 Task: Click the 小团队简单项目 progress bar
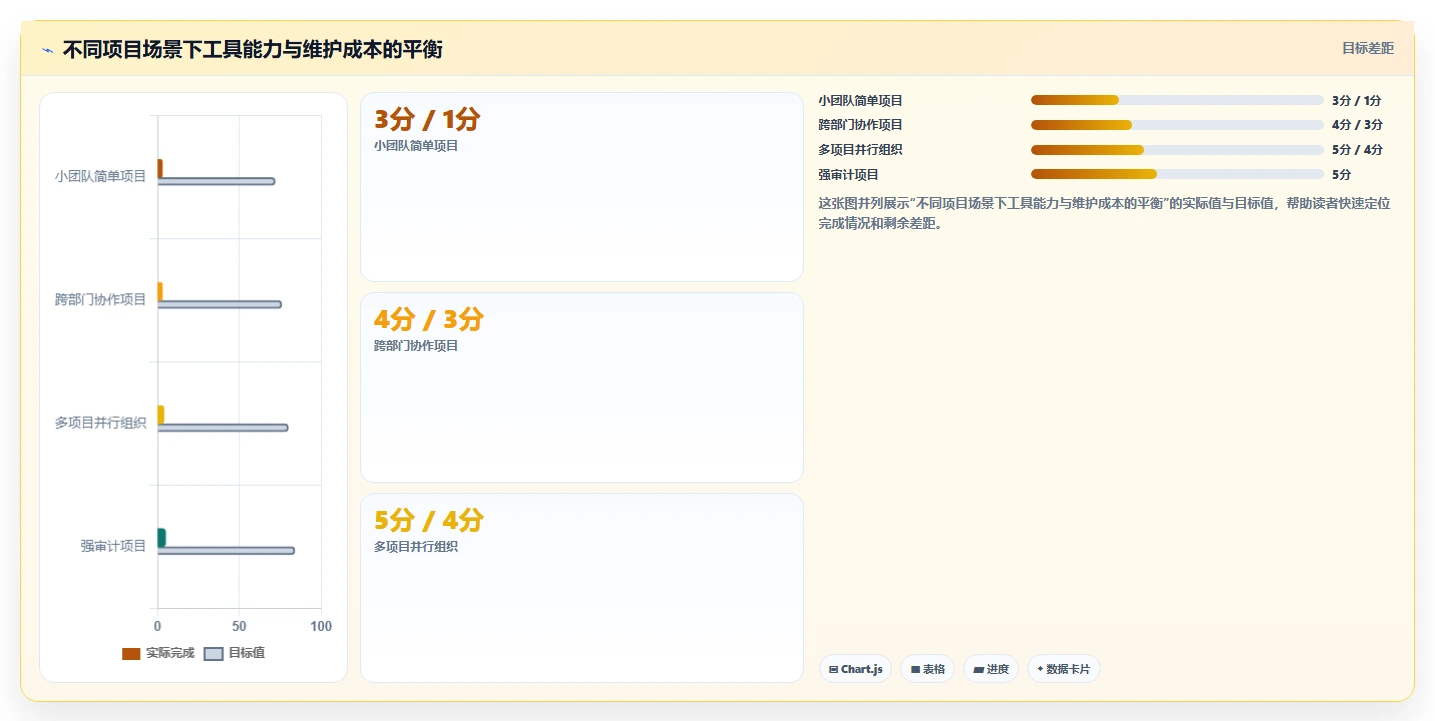[x=1177, y=100]
